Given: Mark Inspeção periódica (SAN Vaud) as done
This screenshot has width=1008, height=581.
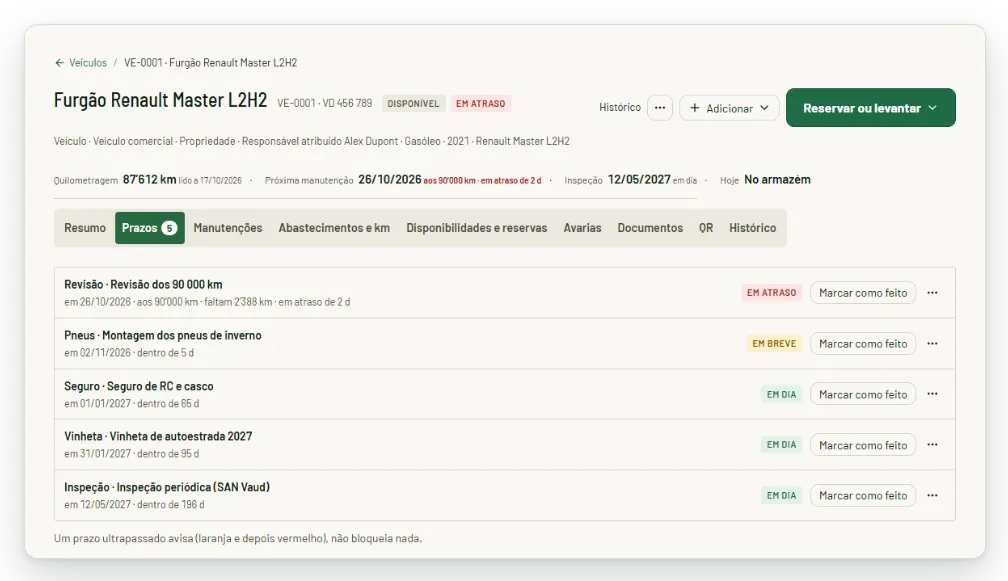Looking at the screenshot, I should pyautogui.click(x=863, y=496).
